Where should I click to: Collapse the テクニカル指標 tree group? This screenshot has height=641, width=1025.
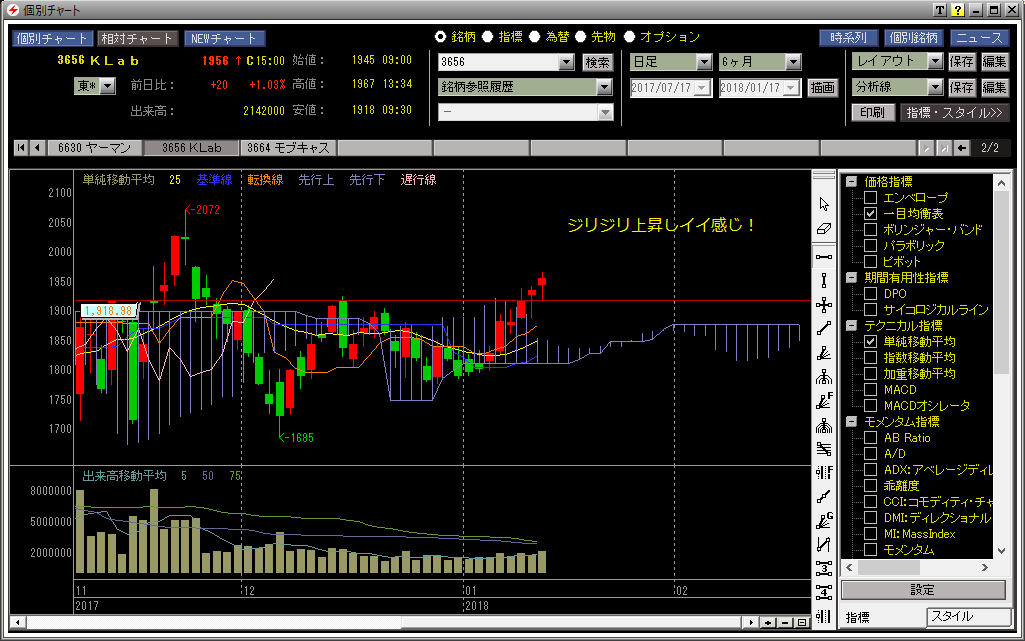tap(851, 325)
